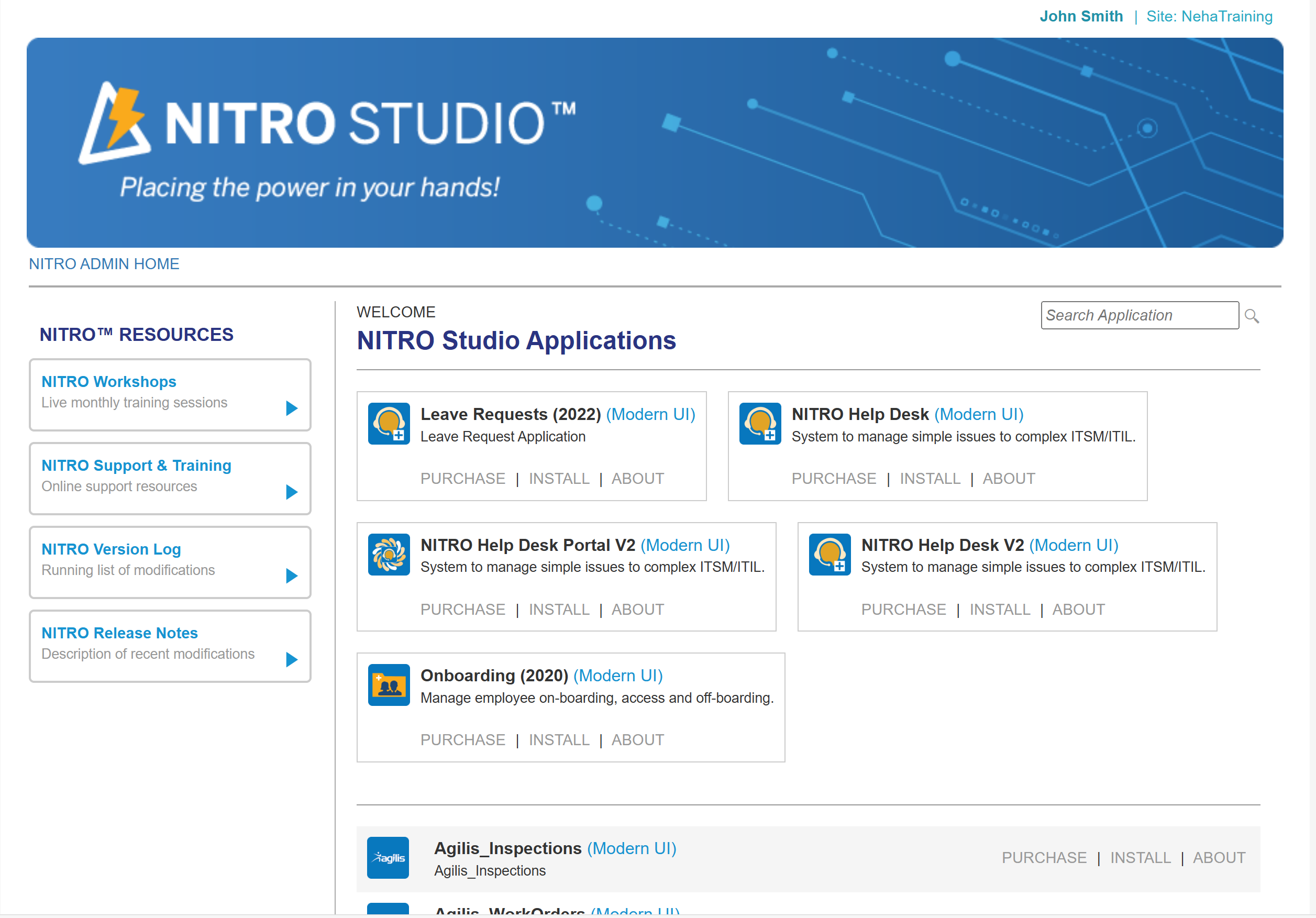Image resolution: width=1316 pixels, height=918 pixels.
Task: Click PURCHASE for Leave Requests (2022)
Action: (x=462, y=479)
